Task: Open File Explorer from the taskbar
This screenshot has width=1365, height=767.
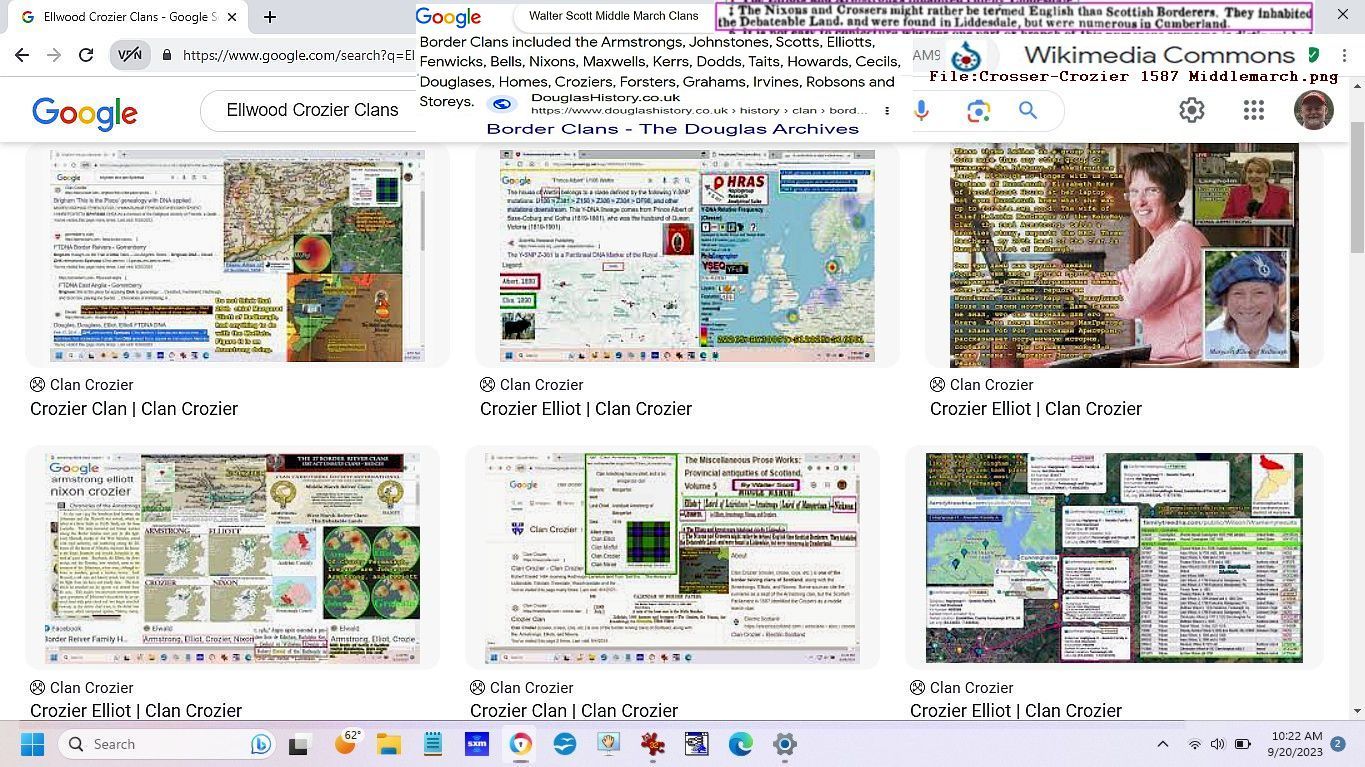Action: [389, 744]
